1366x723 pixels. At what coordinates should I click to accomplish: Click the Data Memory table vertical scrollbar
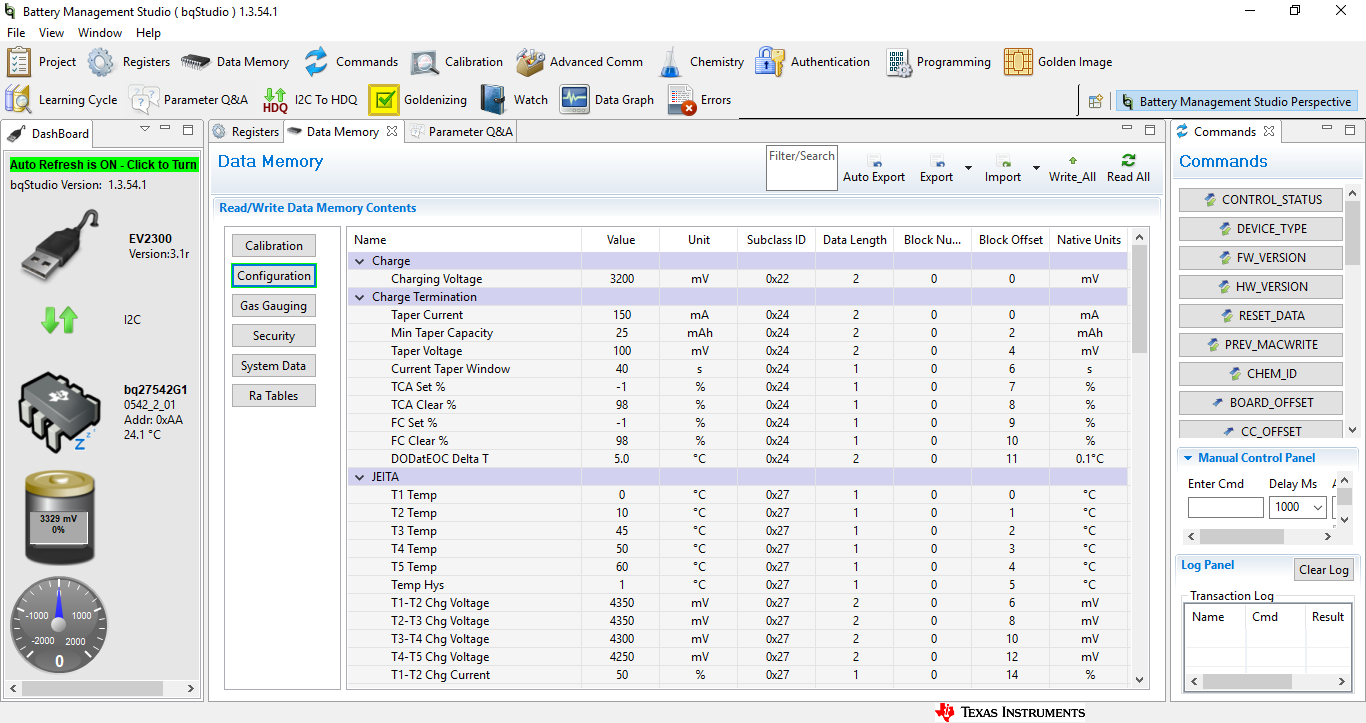(x=1140, y=457)
